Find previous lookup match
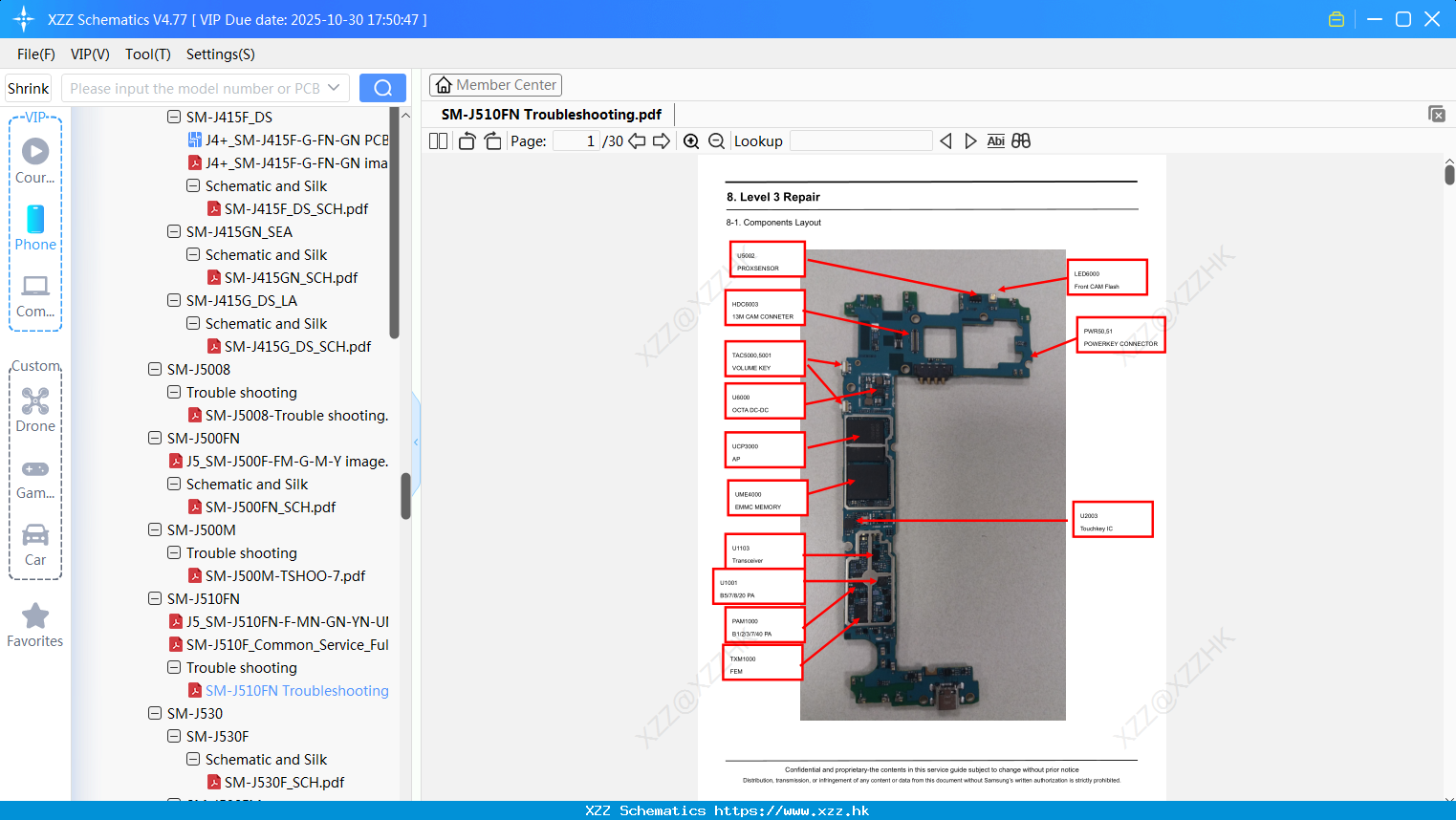The image size is (1456, 820). (945, 141)
